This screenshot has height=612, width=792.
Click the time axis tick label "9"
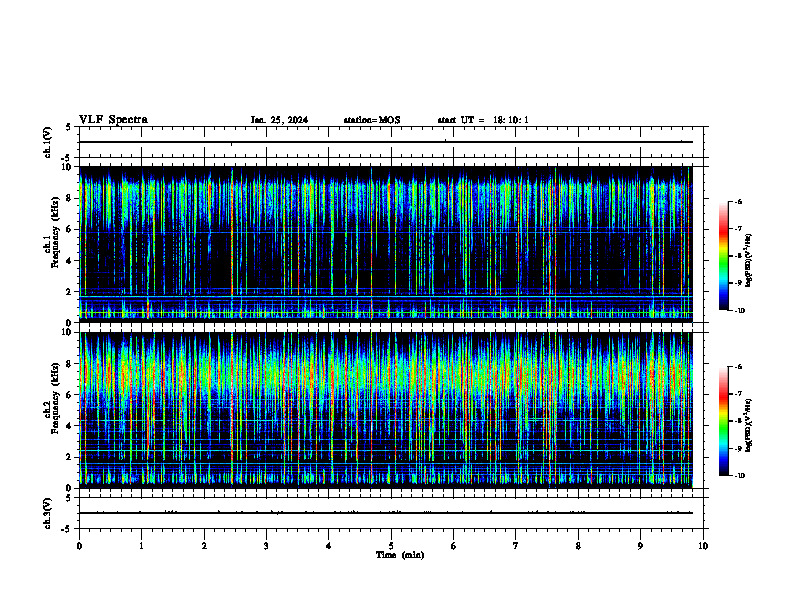click(x=640, y=546)
